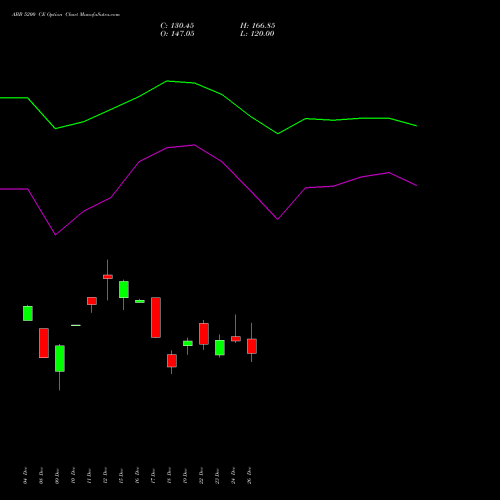Image resolution: width=500 pixels, height=500 pixels.
Task: Select the '16 Dec' date label
Action: 137,475
